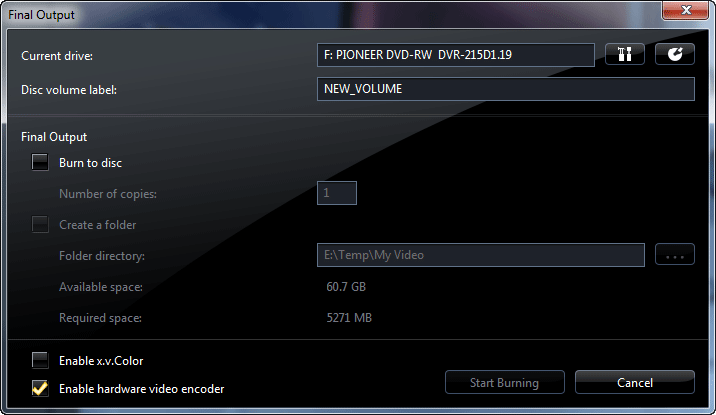The width and height of the screenshot is (716, 415).
Task: Click the Number of copies box
Action: coord(337,193)
